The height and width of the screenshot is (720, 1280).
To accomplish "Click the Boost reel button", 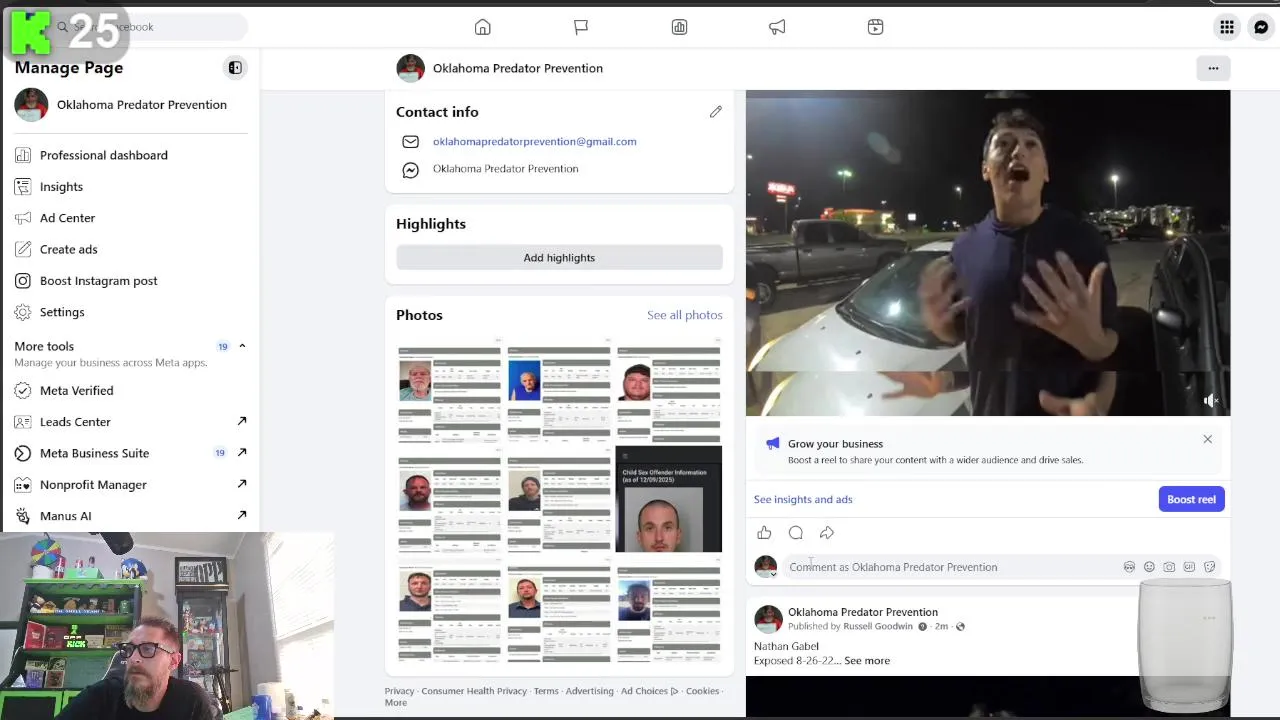I will pyautogui.click(x=1191, y=499).
